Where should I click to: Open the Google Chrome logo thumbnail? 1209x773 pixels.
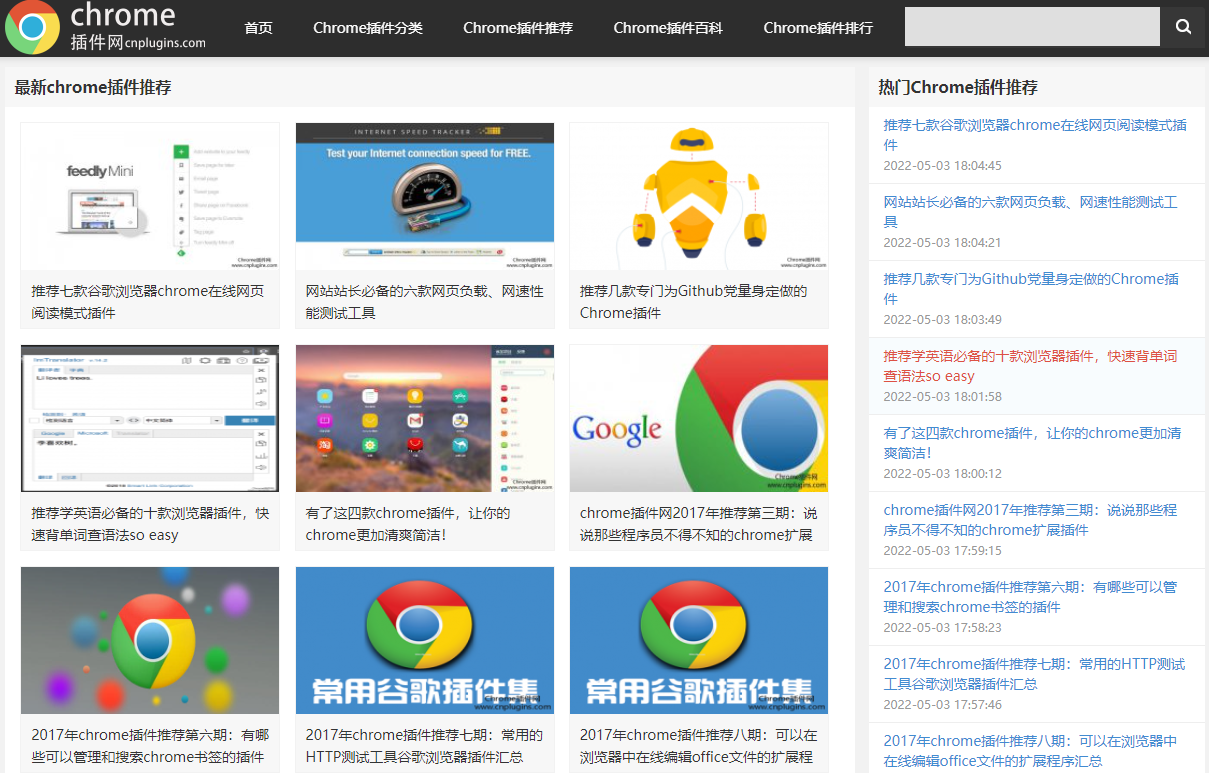[x=699, y=419]
